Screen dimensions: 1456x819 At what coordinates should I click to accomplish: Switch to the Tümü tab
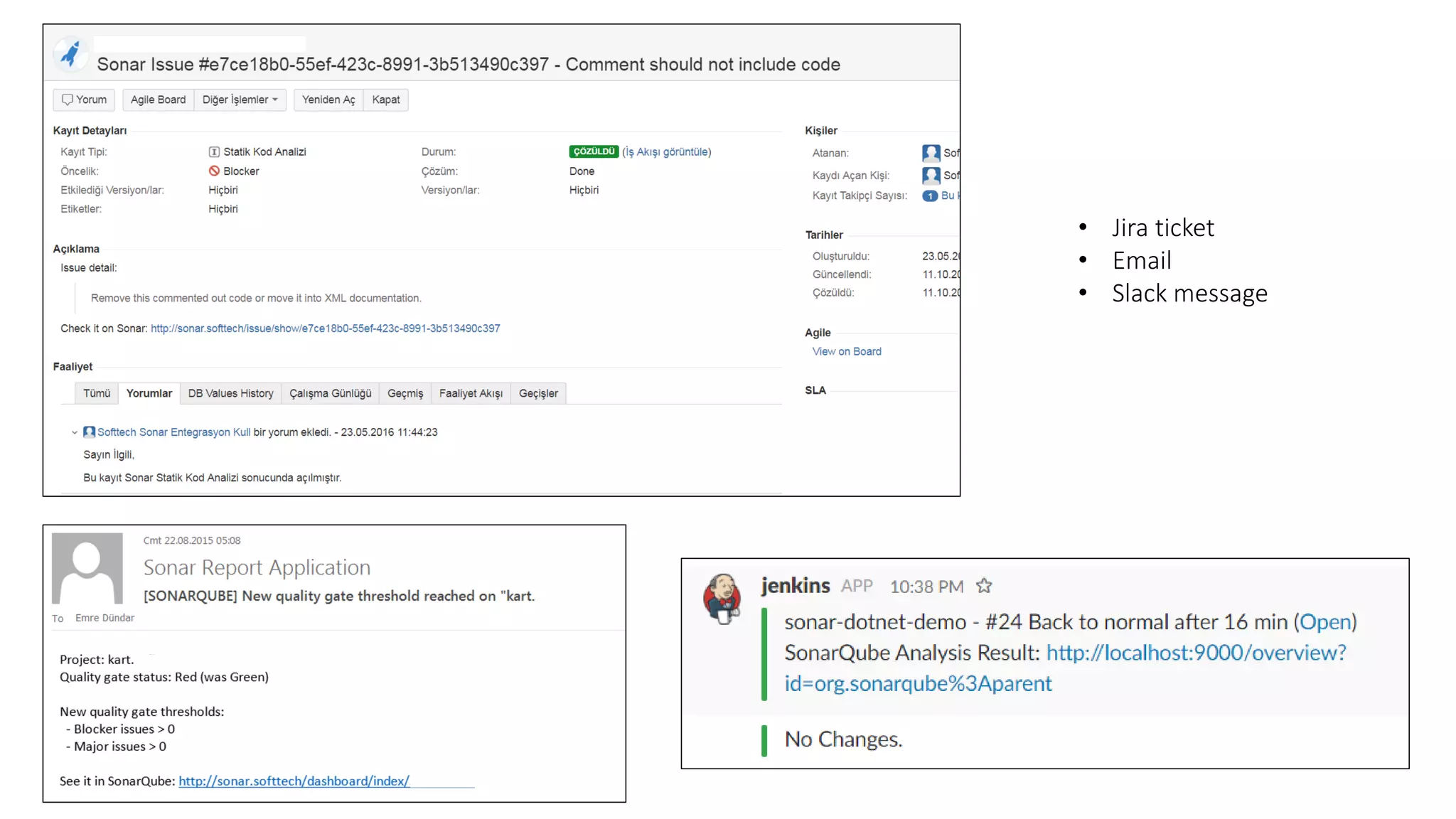pyautogui.click(x=97, y=393)
